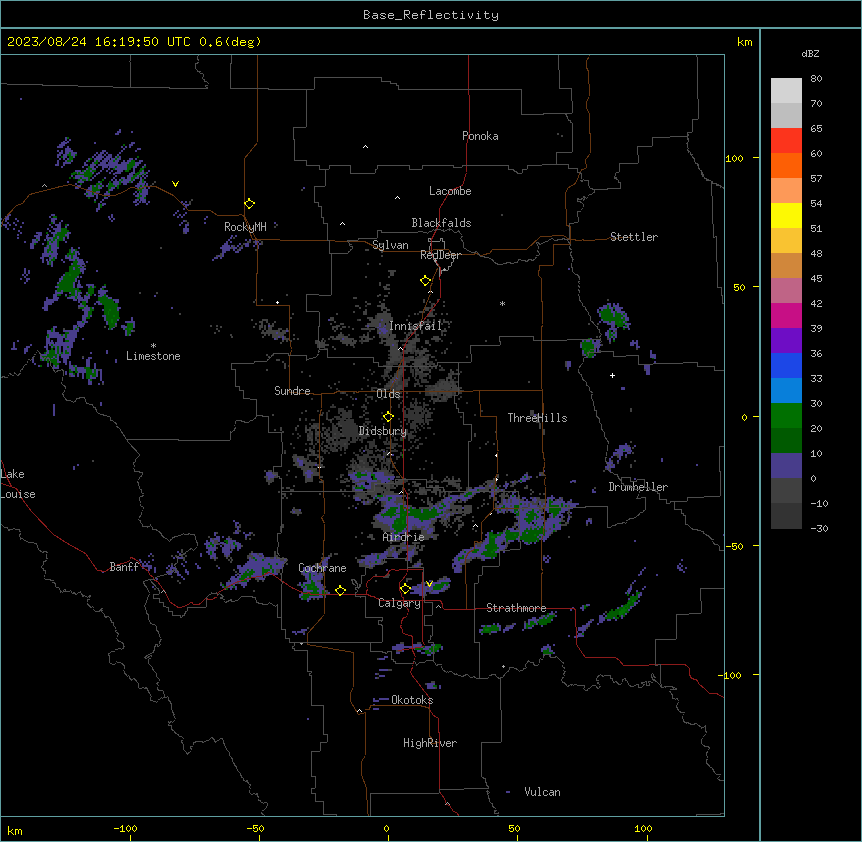Click the magenta 42-39 dBZ legend swatch
This screenshot has height=842, width=862.
[786, 315]
